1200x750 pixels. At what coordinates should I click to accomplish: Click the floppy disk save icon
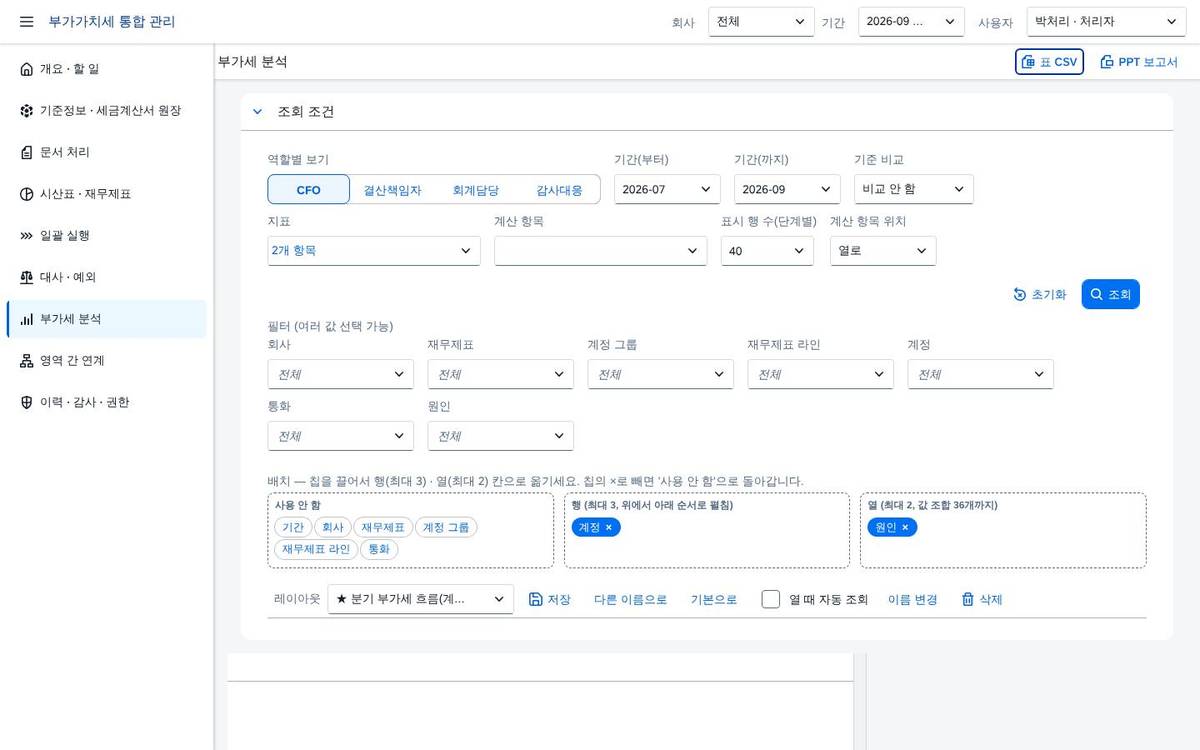point(535,599)
